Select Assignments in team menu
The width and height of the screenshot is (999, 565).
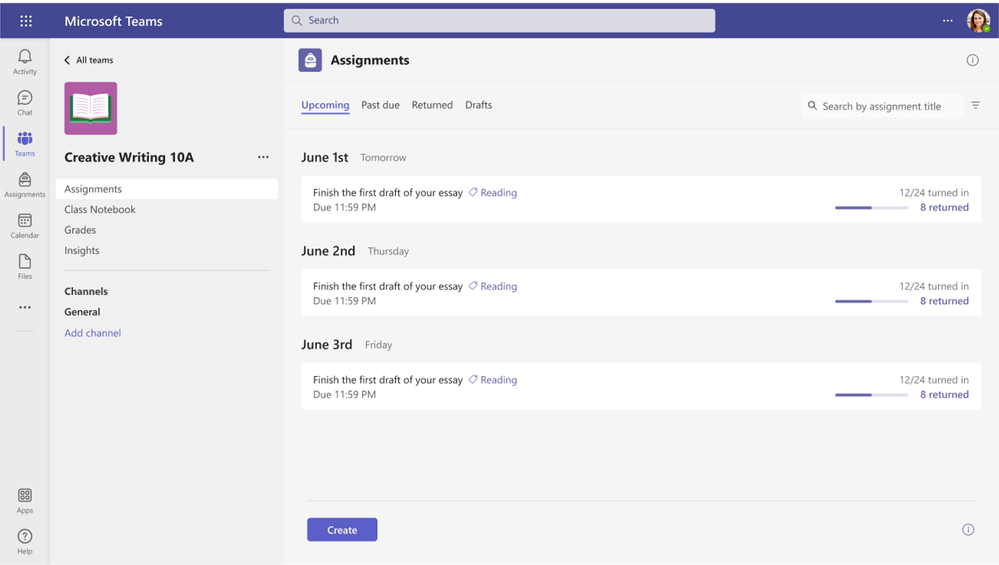click(167, 189)
